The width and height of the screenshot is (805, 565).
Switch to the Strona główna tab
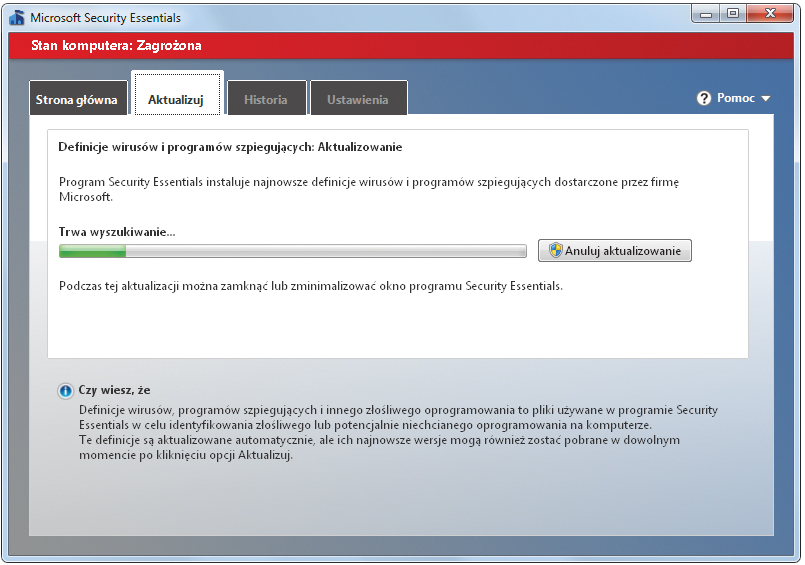[x=77, y=100]
